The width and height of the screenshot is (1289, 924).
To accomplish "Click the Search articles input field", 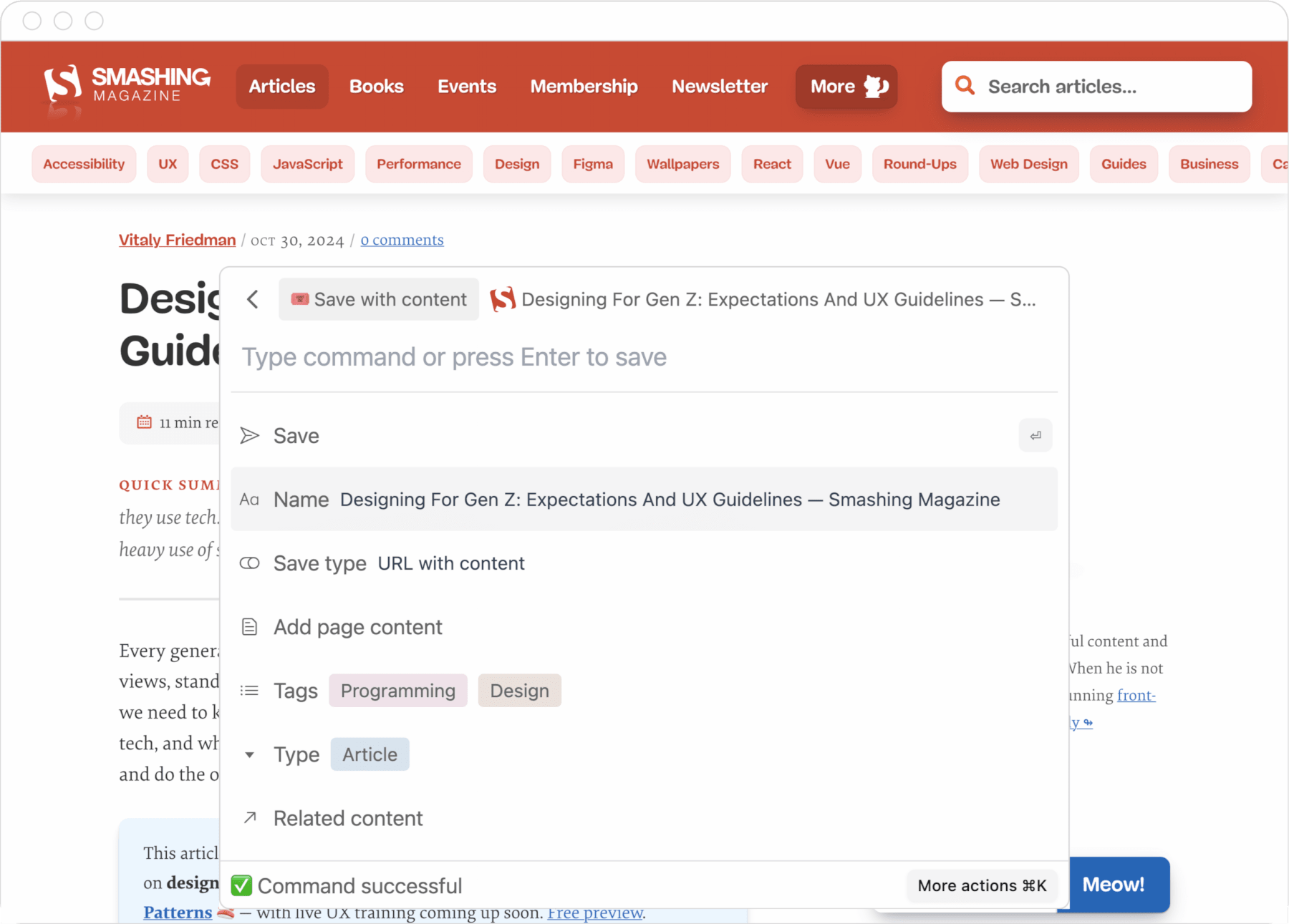I will pos(1097,87).
